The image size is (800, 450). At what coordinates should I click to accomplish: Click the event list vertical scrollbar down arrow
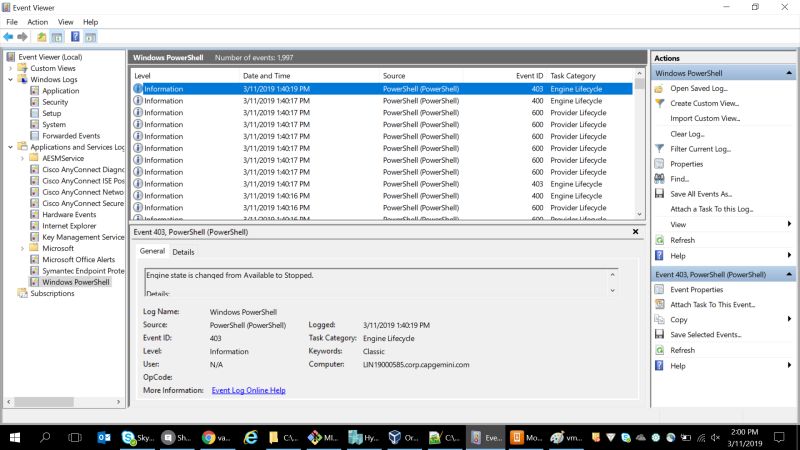point(639,215)
